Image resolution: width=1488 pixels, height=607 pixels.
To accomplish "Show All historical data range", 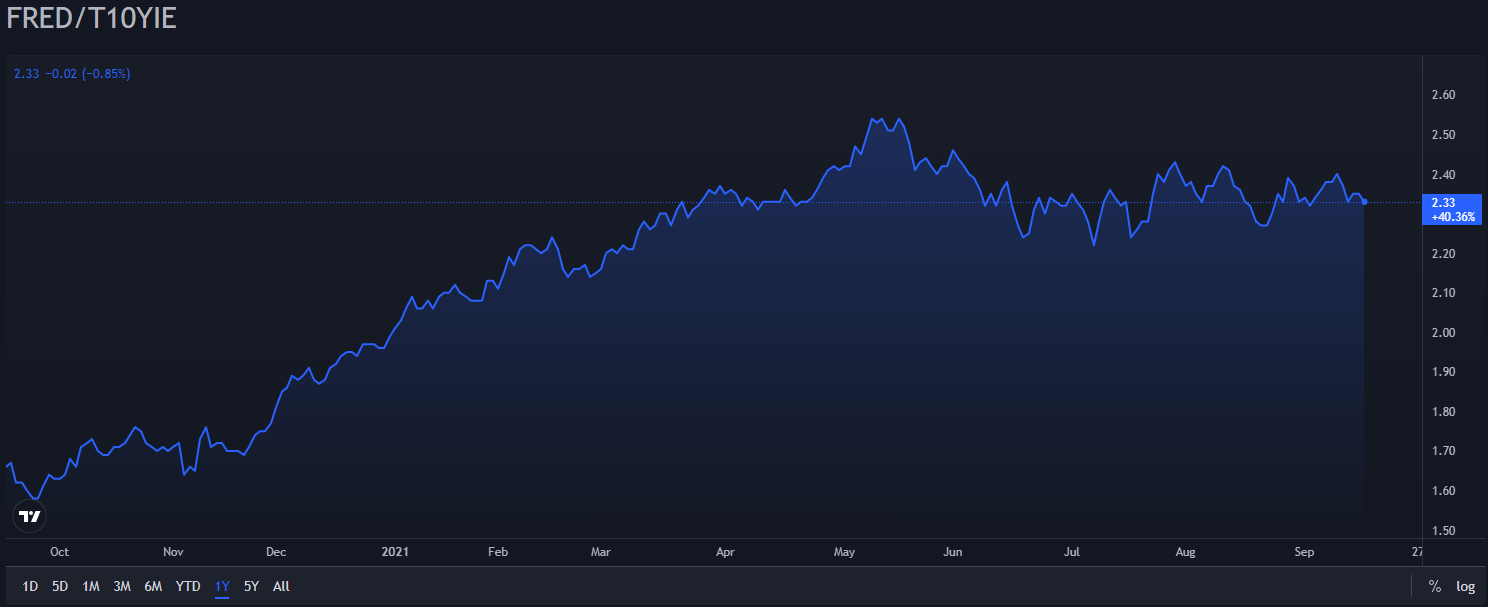I will 281,587.
